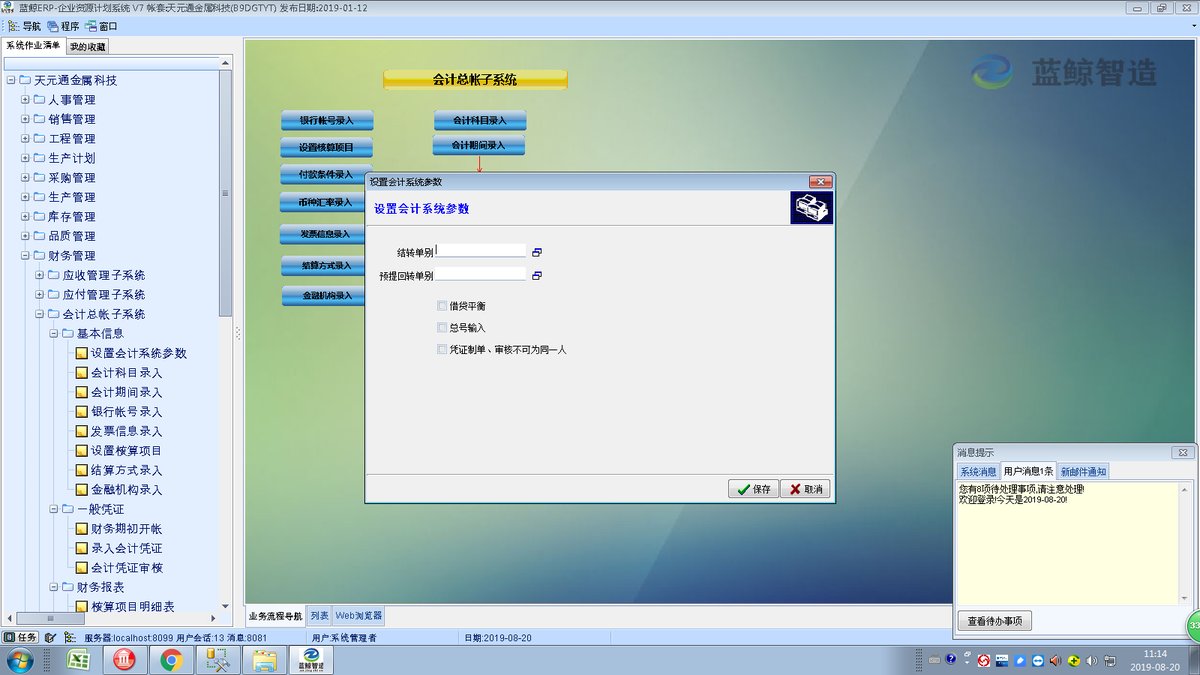Switch to the 列表 tab

click(318, 616)
